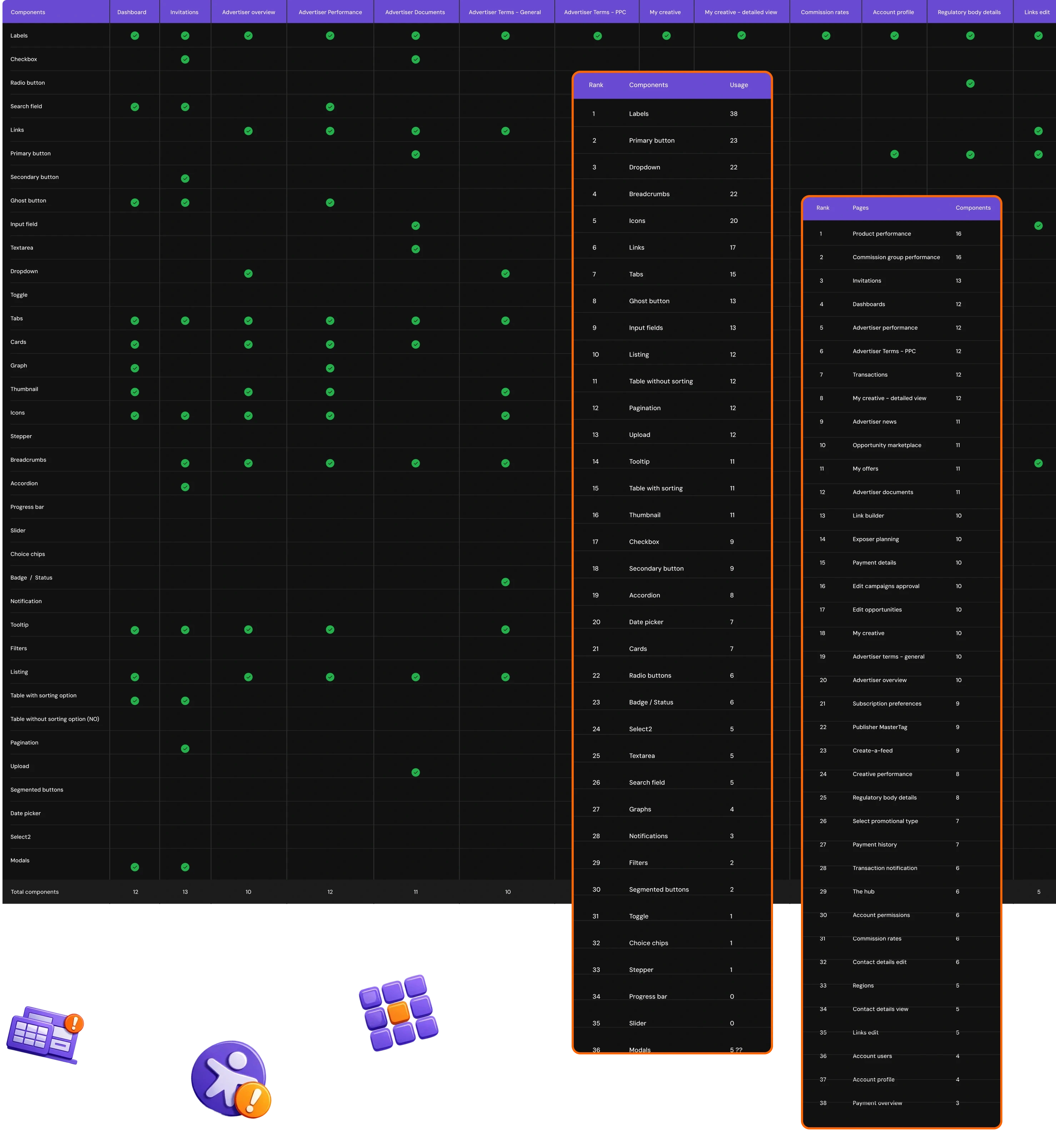Open the Primary button ranking row
Viewport: 1056px width, 1148px height.
(652, 140)
